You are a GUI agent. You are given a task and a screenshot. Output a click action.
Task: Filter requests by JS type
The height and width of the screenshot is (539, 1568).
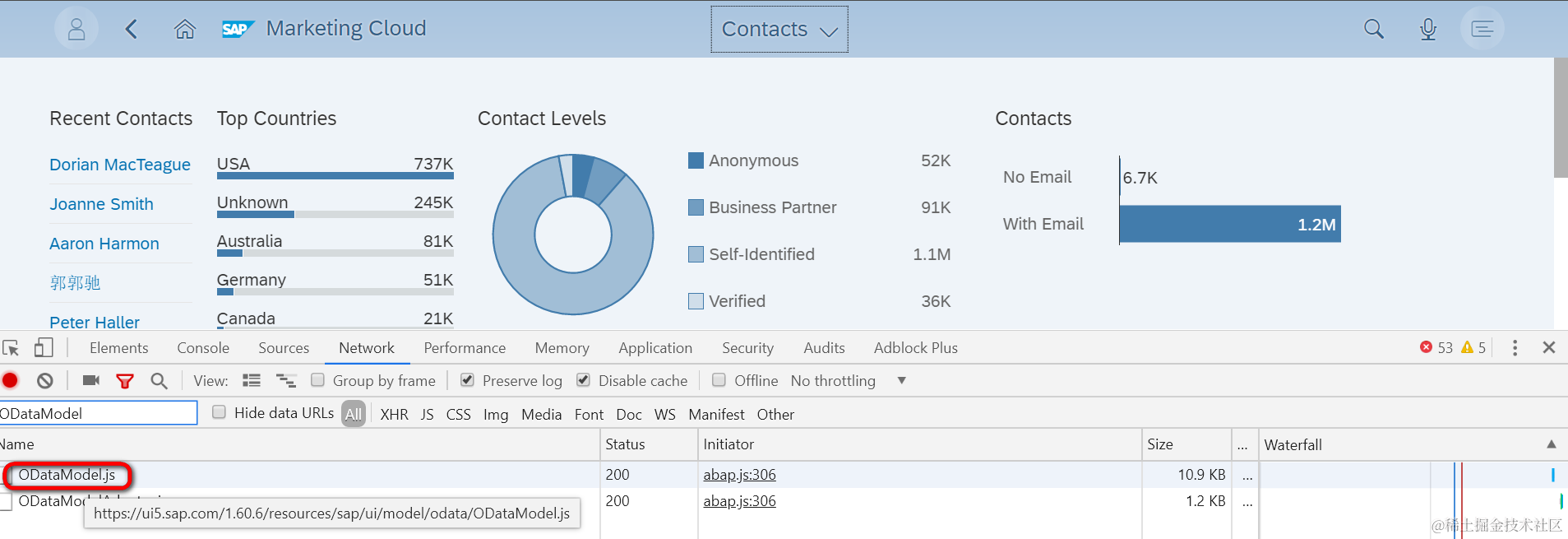(x=427, y=415)
